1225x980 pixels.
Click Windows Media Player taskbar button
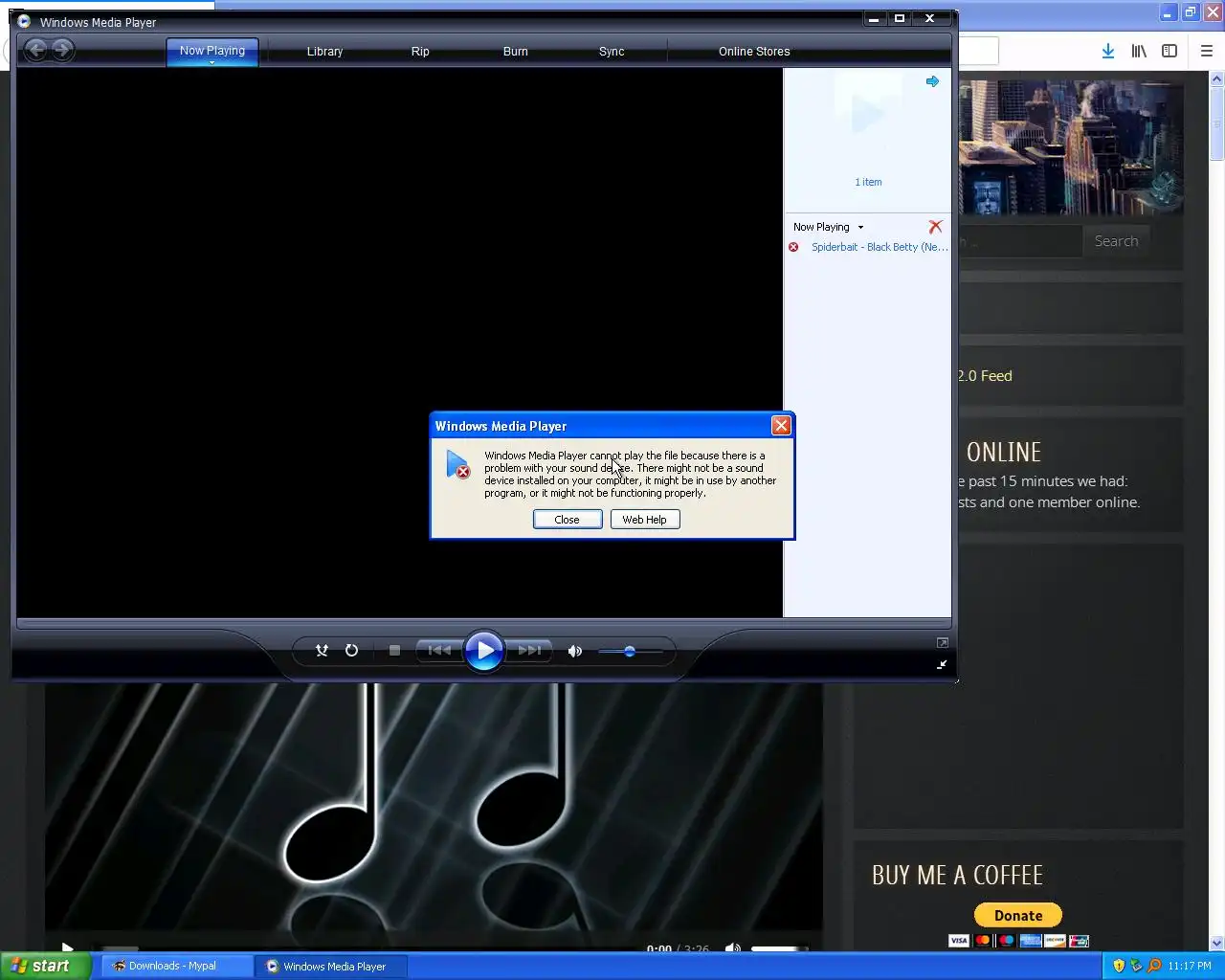[332, 966]
